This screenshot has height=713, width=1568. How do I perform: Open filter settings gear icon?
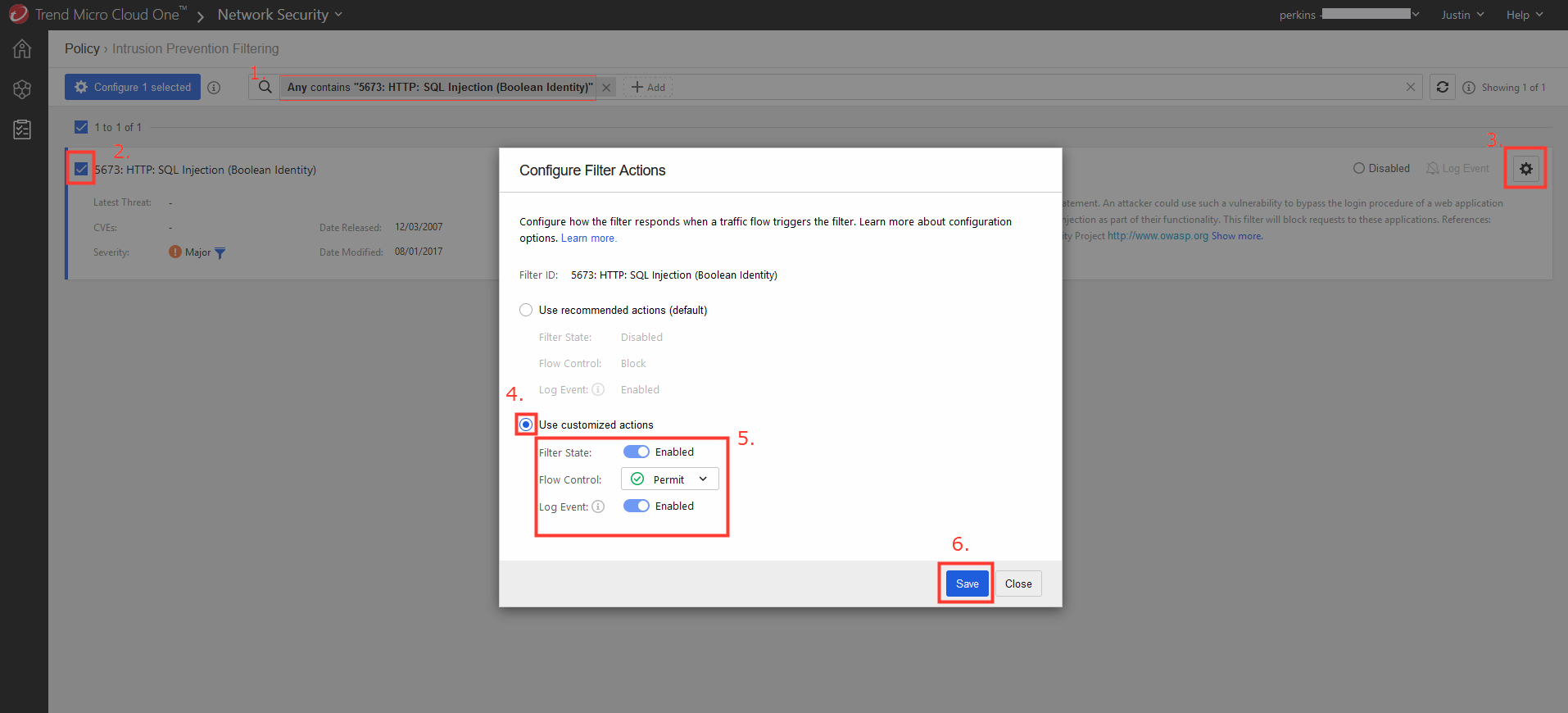1526,169
